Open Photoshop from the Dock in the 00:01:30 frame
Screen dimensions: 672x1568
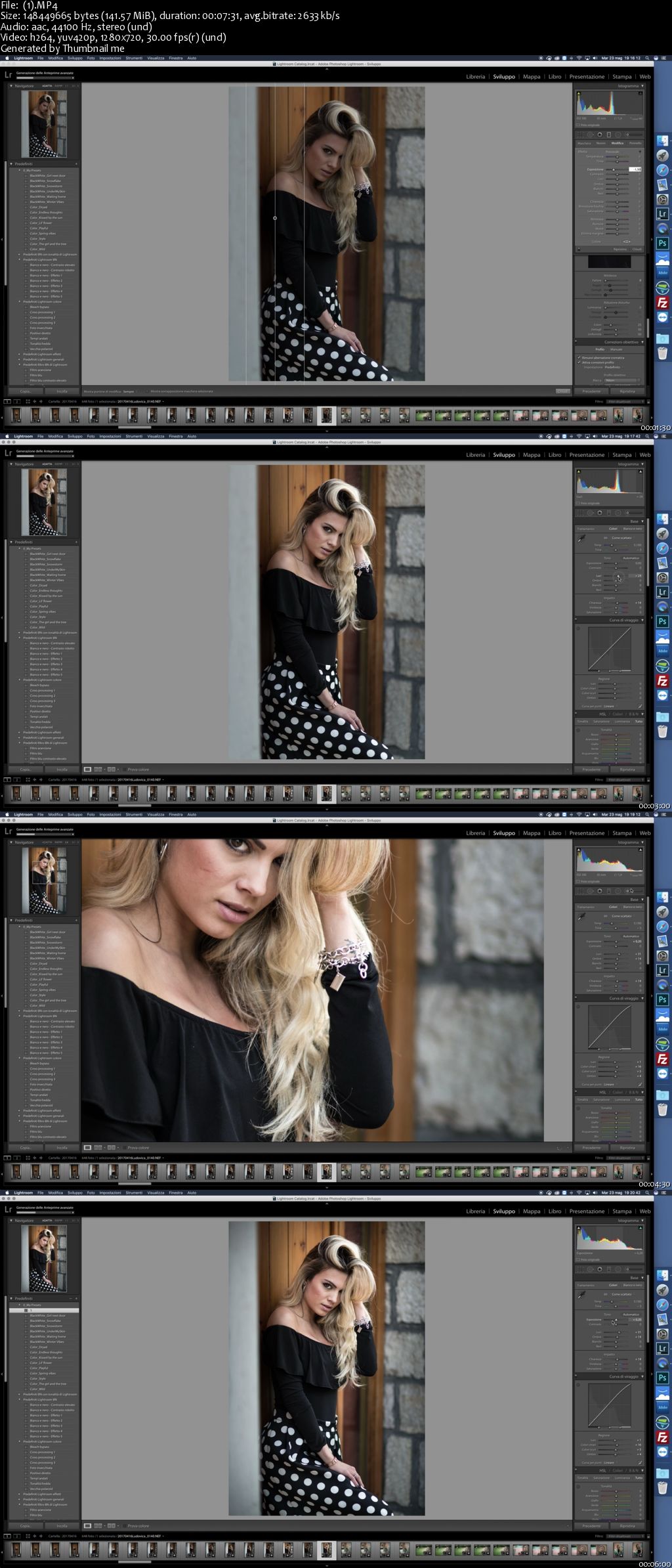click(x=662, y=243)
